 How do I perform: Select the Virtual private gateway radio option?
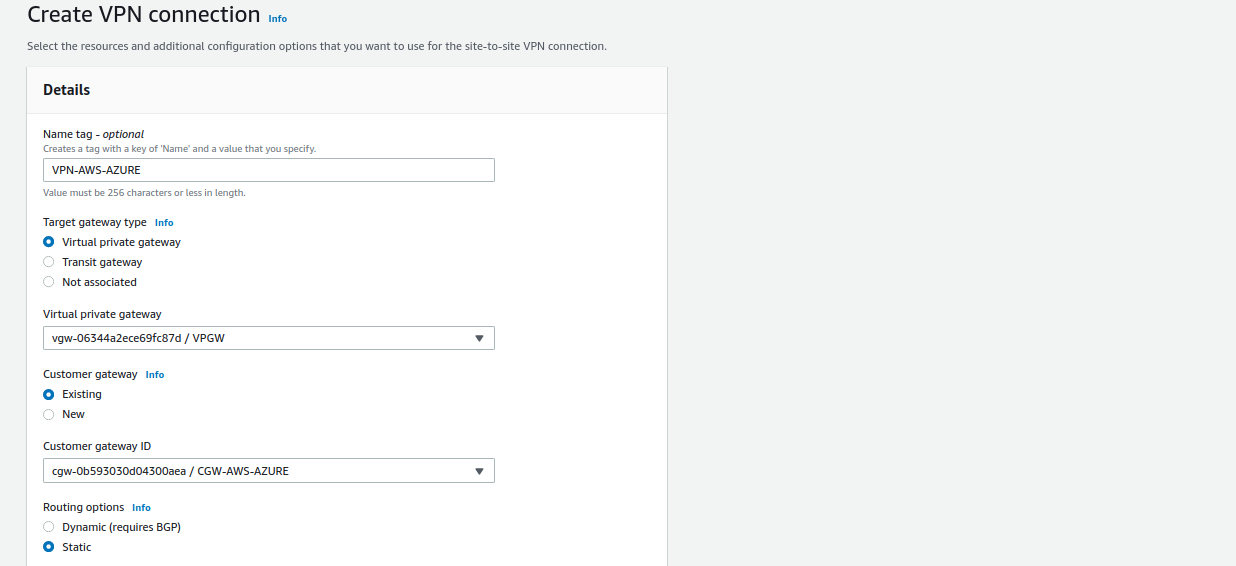[x=49, y=242]
